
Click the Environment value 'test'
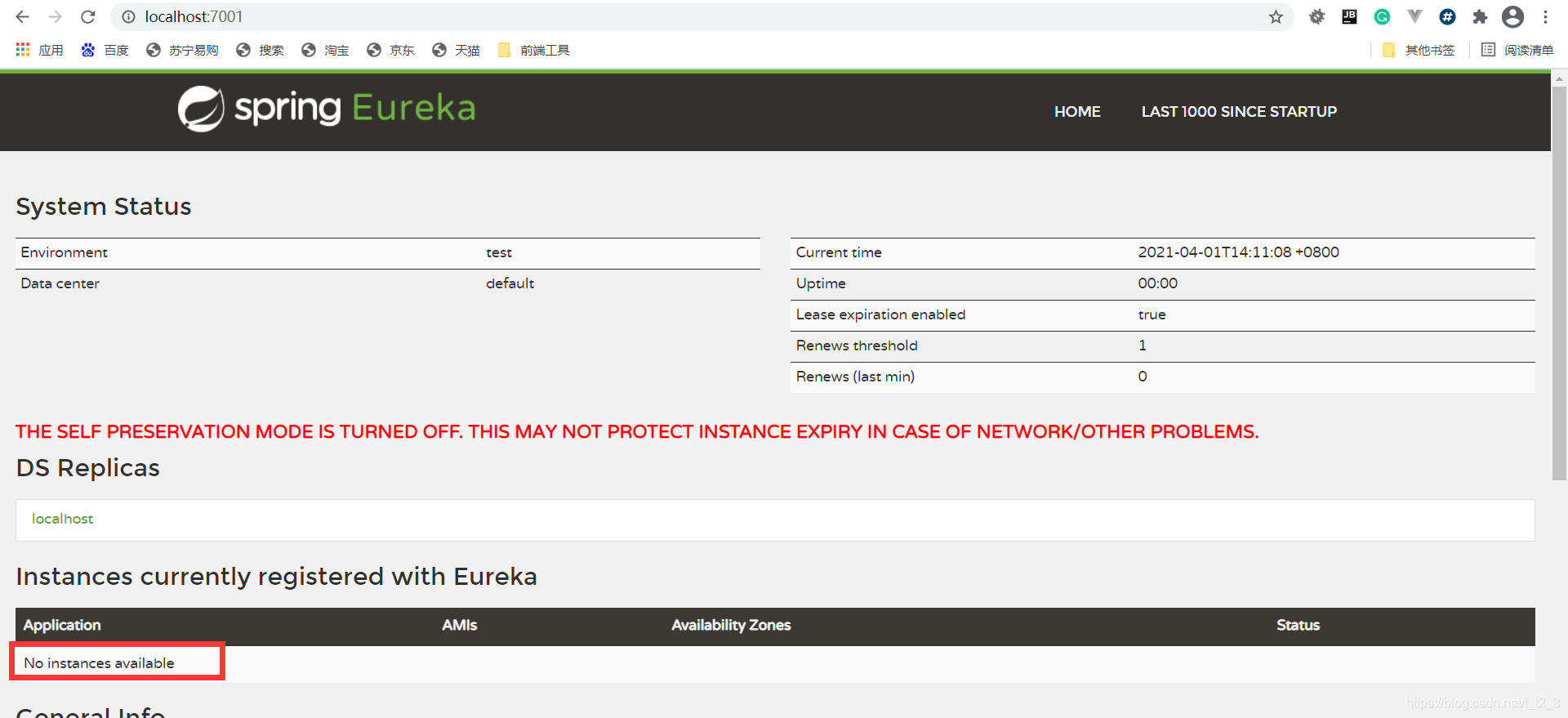(x=499, y=252)
